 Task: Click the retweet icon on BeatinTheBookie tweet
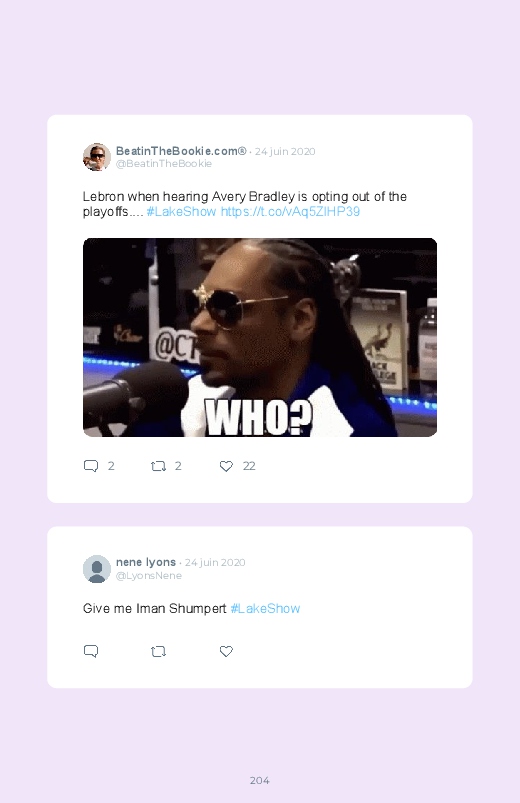tap(158, 466)
